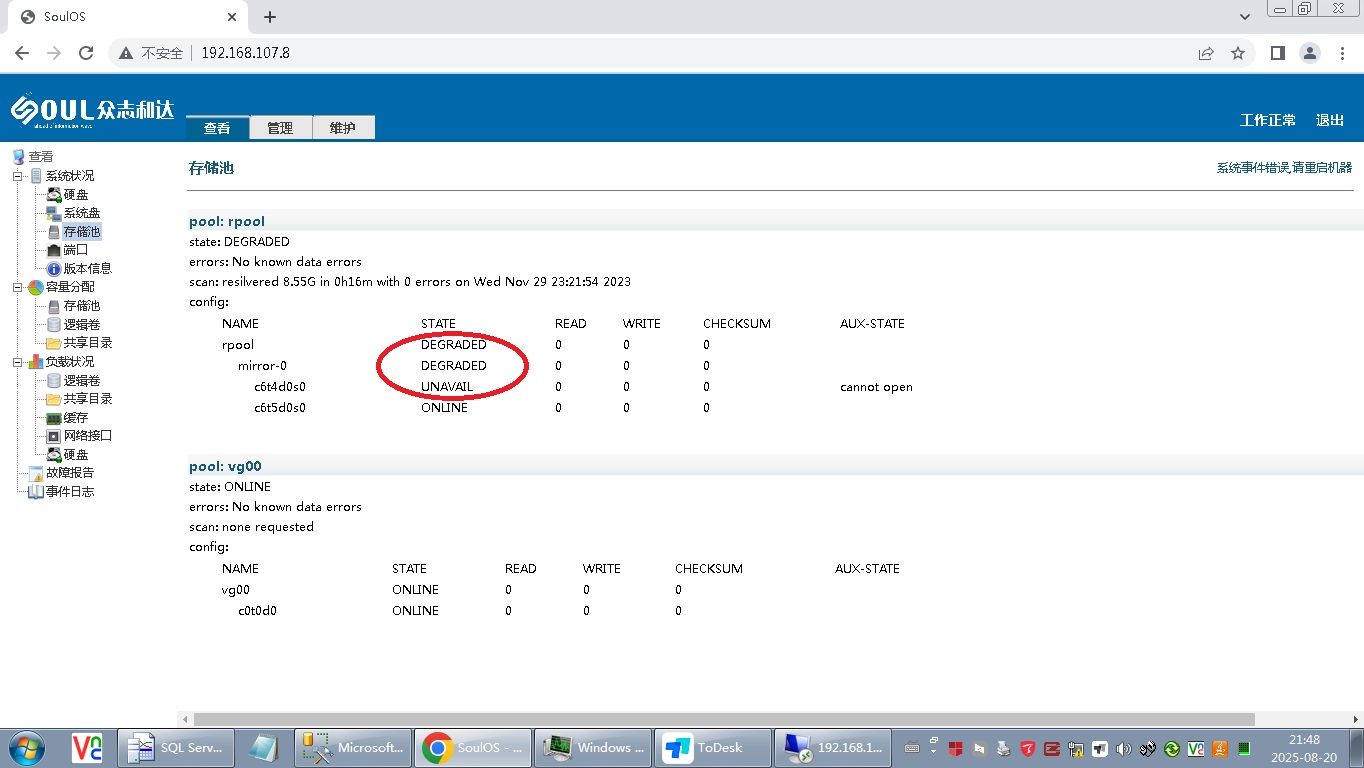Click the 存储池 page title
This screenshot has width=1364, height=768.
211,168
